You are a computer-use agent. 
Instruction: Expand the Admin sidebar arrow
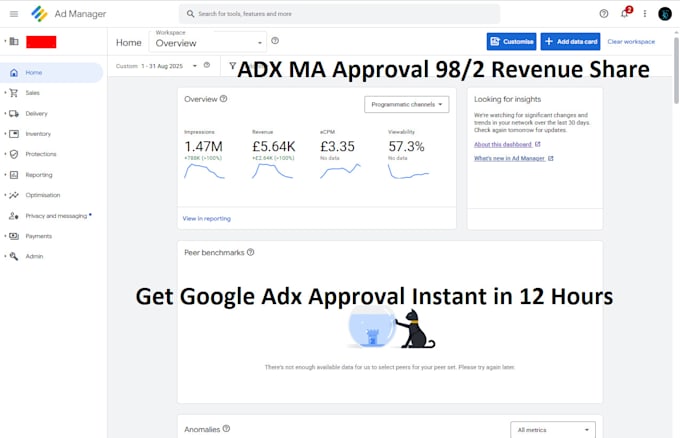[5, 256]
